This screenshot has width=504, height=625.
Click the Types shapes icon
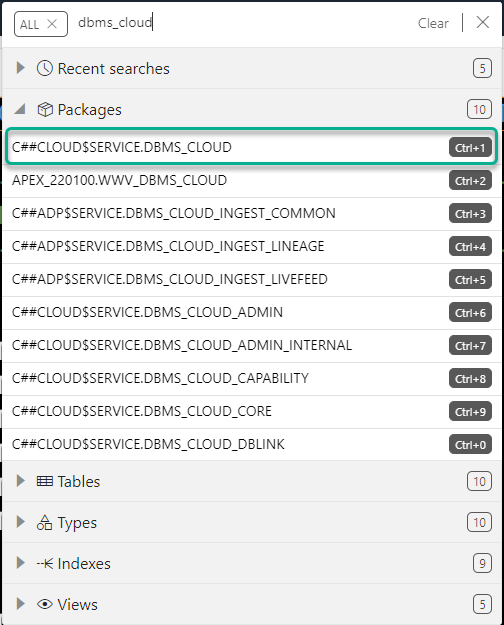45,522
